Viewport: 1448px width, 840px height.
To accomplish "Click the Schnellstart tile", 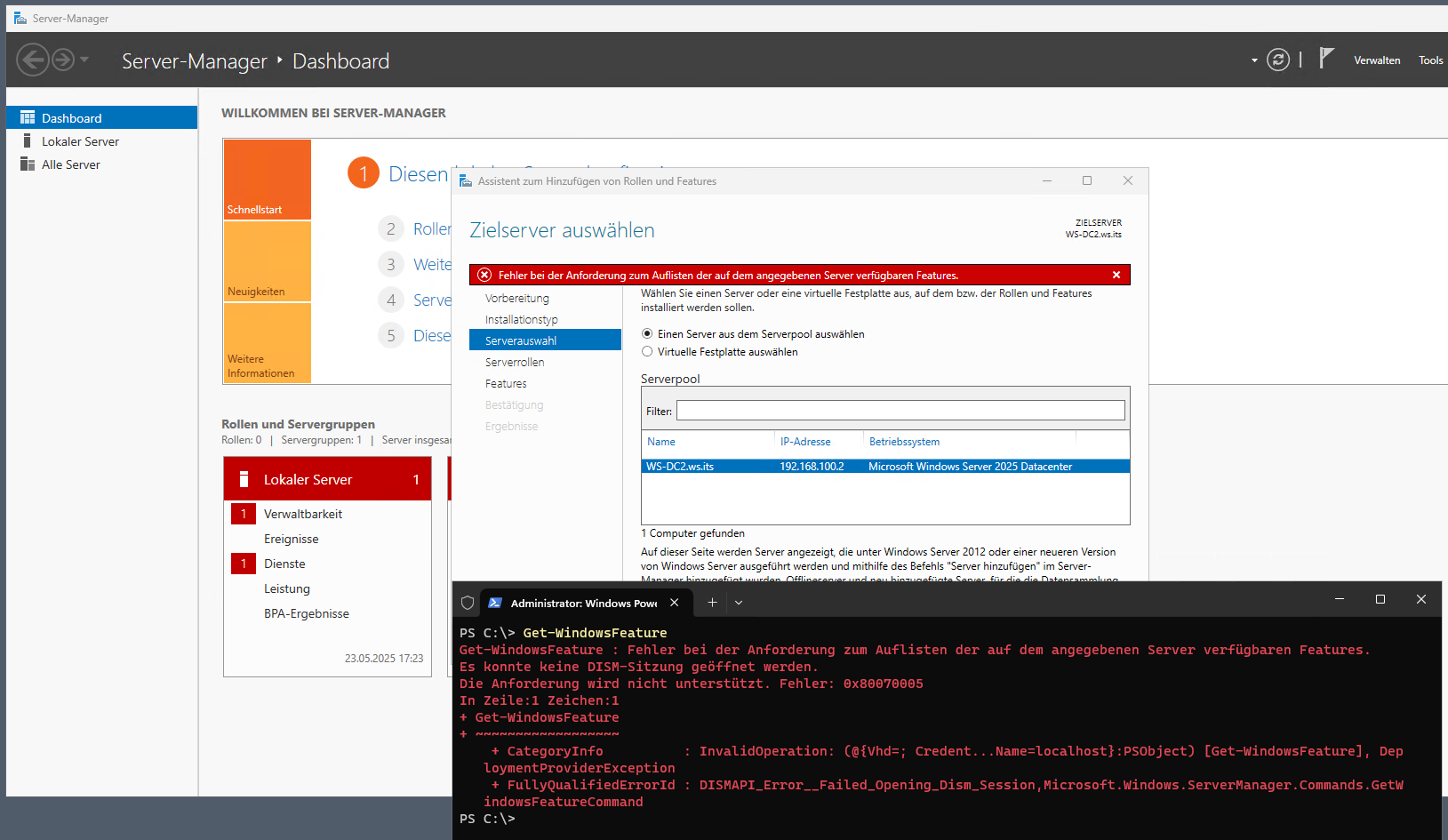I will click(x=267, y=180).
